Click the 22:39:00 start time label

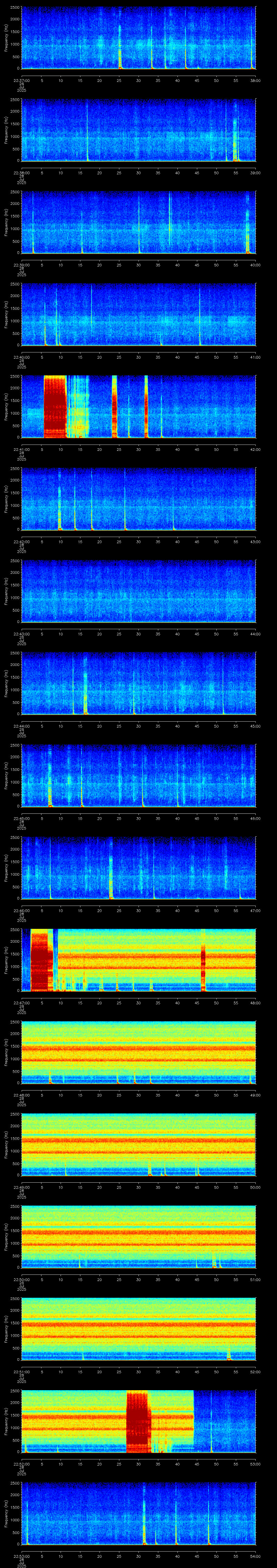(21, 265)
